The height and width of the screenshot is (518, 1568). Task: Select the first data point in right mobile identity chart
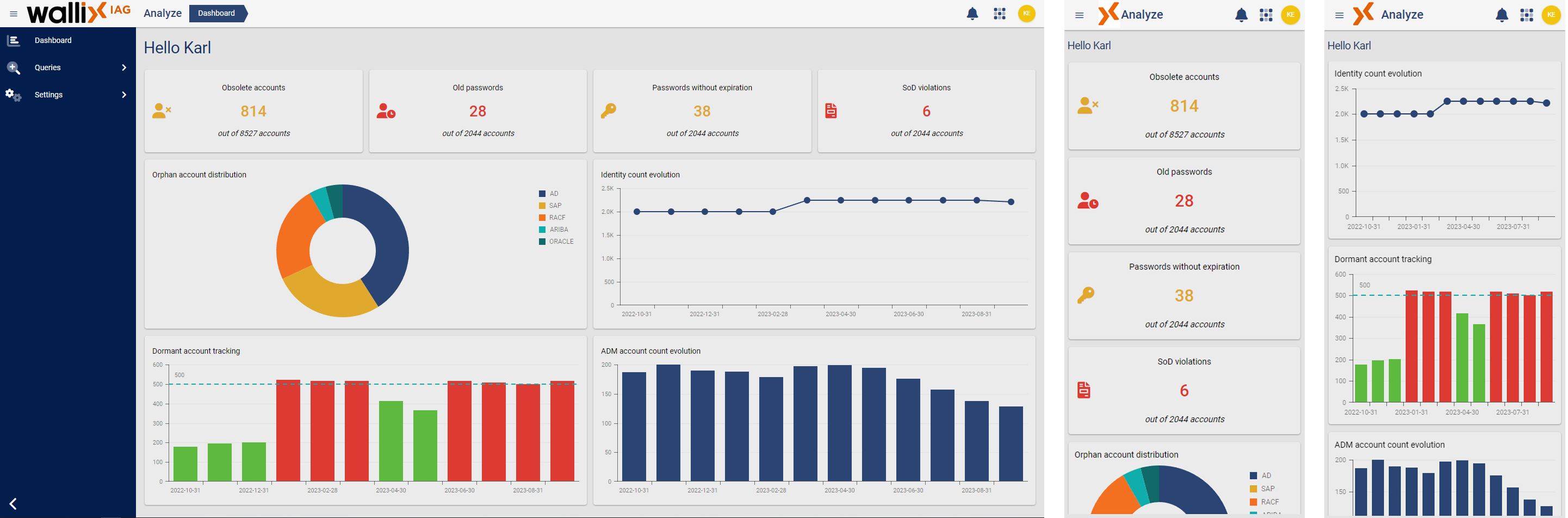[1364, 114]
